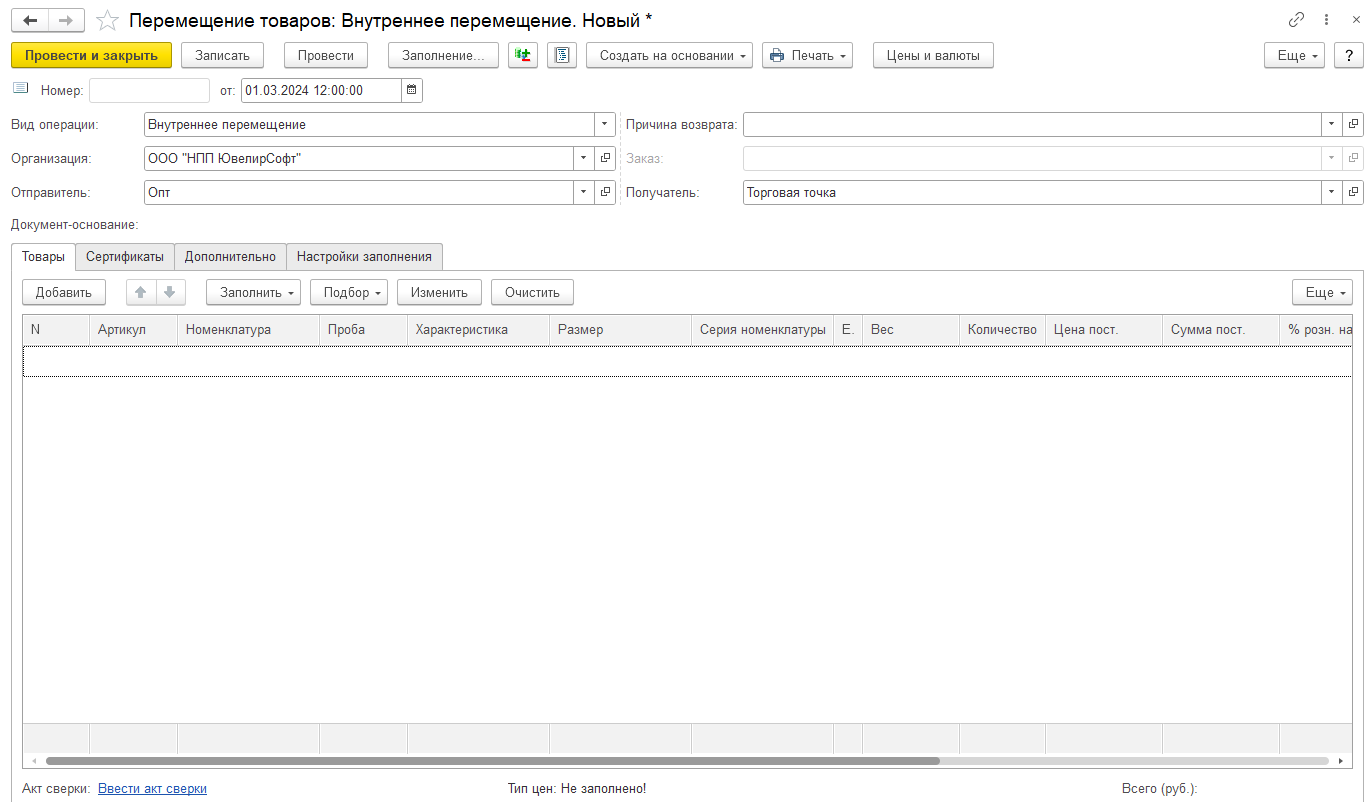Click Провести и закрыть
Image resolution: width=1371 pixels, height=810 pixels.
(x=92, y=55)
